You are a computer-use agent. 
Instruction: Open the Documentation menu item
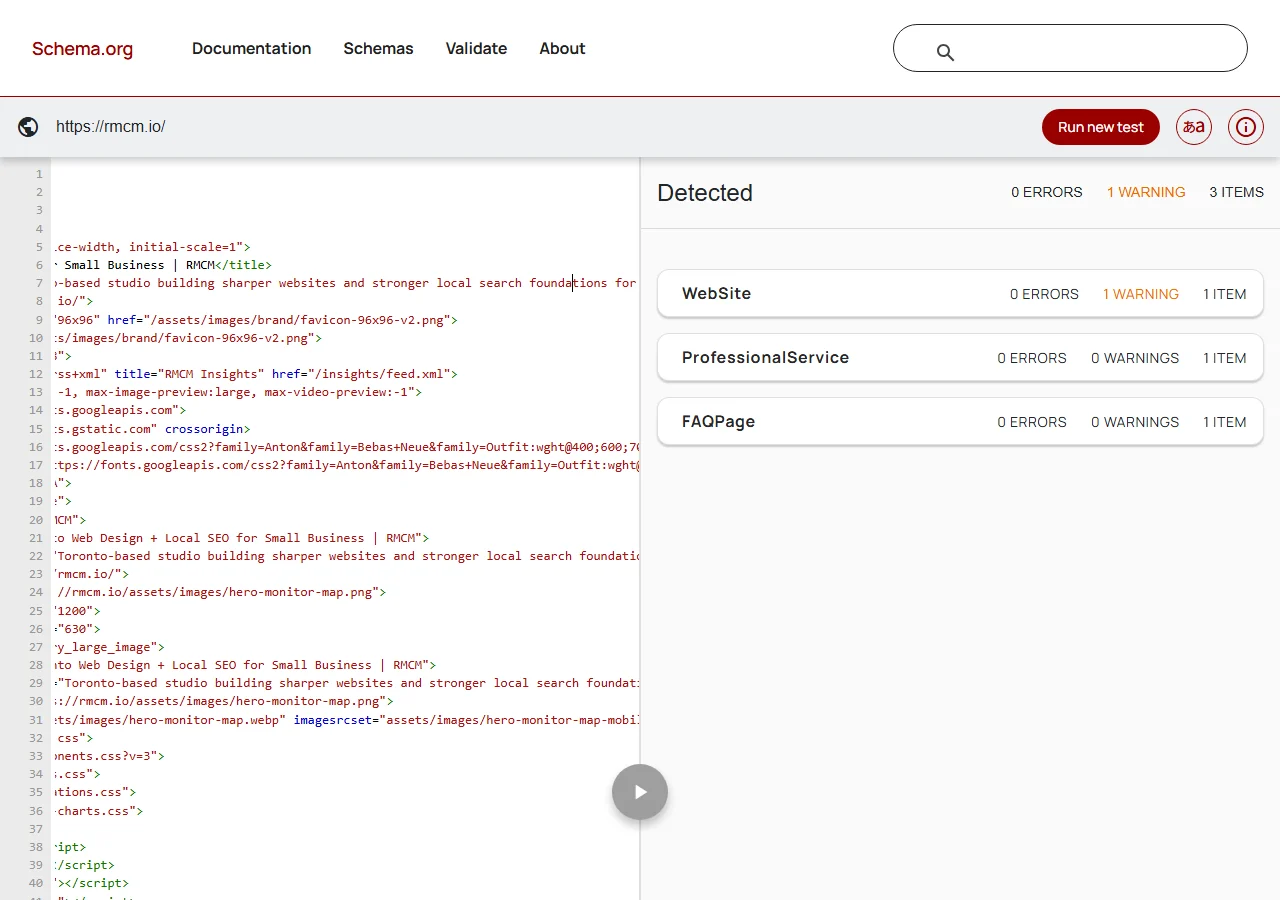[251, 48]
